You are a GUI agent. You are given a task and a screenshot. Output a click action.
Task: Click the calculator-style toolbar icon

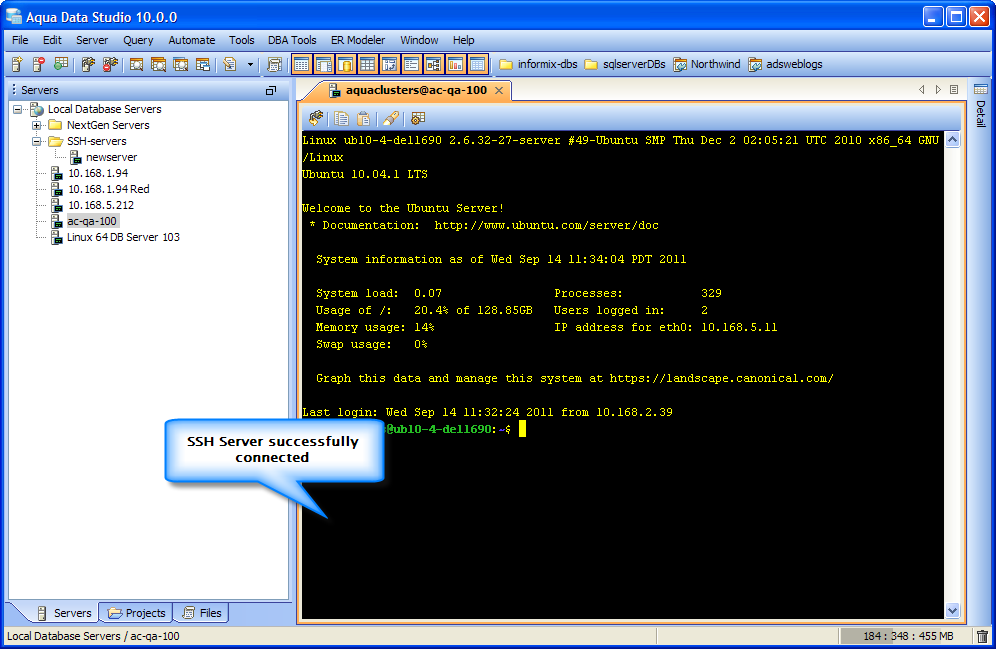coord(274,64)
